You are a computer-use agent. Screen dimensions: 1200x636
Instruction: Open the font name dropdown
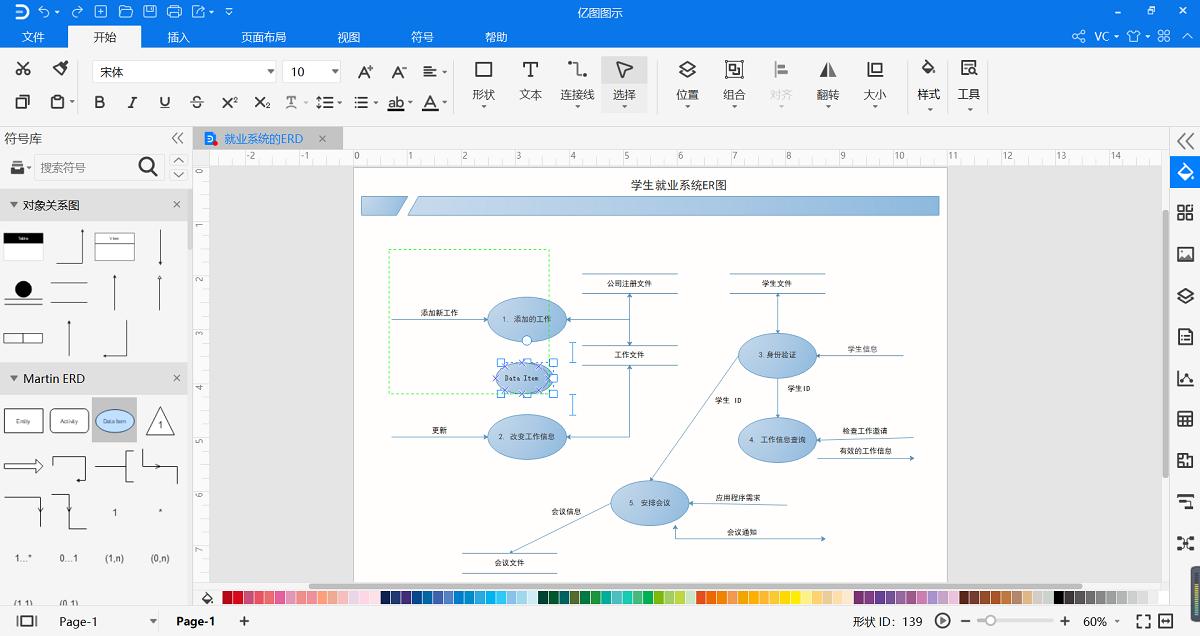point(270,72)
